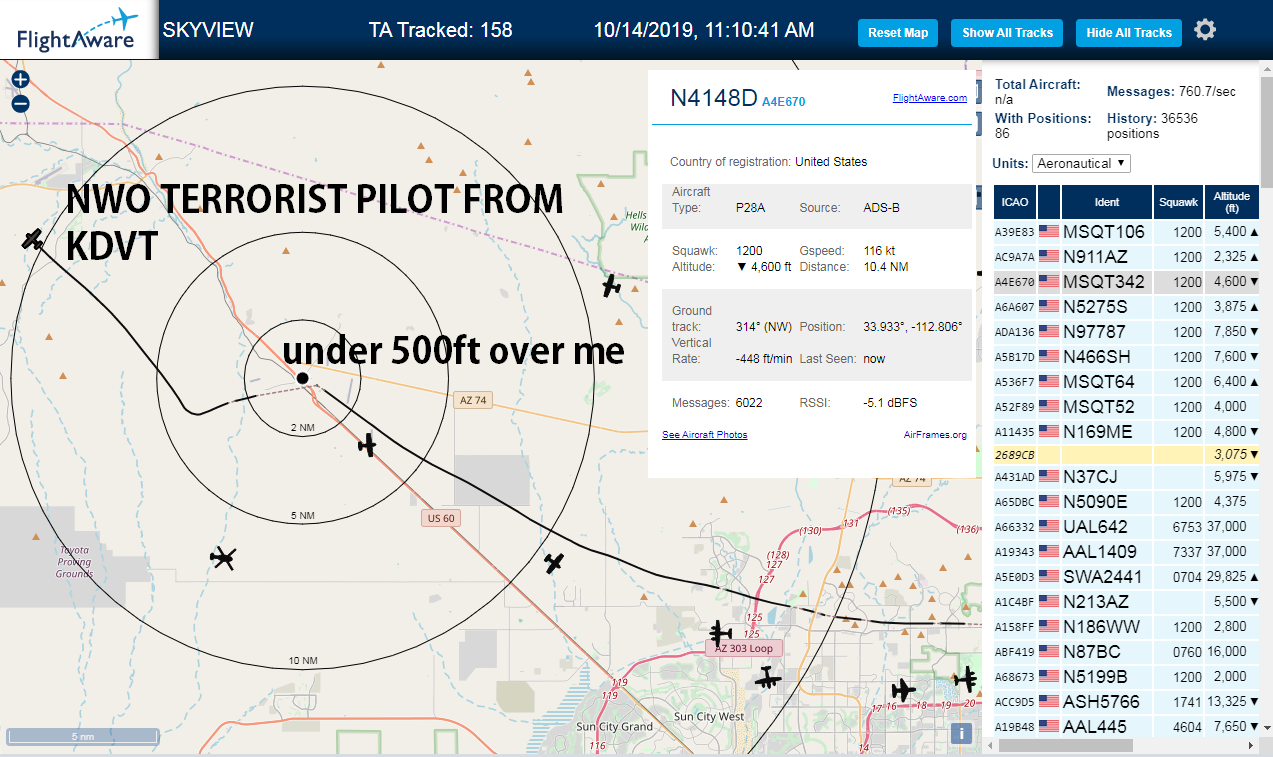Select the N87BC aircraft row
This screenshot has width=1273, height=757.
click(x=1126, y=652)
